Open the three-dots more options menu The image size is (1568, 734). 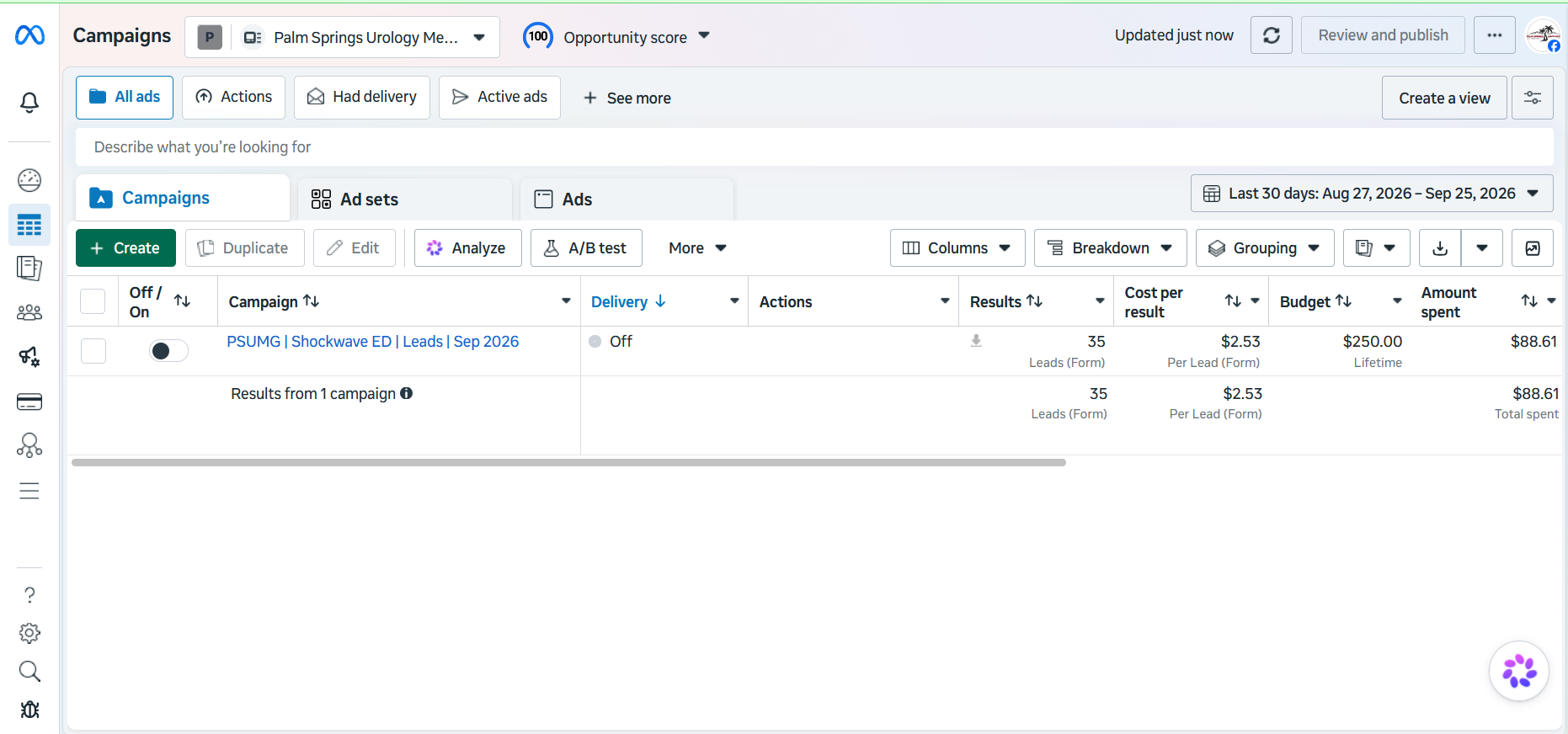pyautogui.click(x=1495, y=35)
